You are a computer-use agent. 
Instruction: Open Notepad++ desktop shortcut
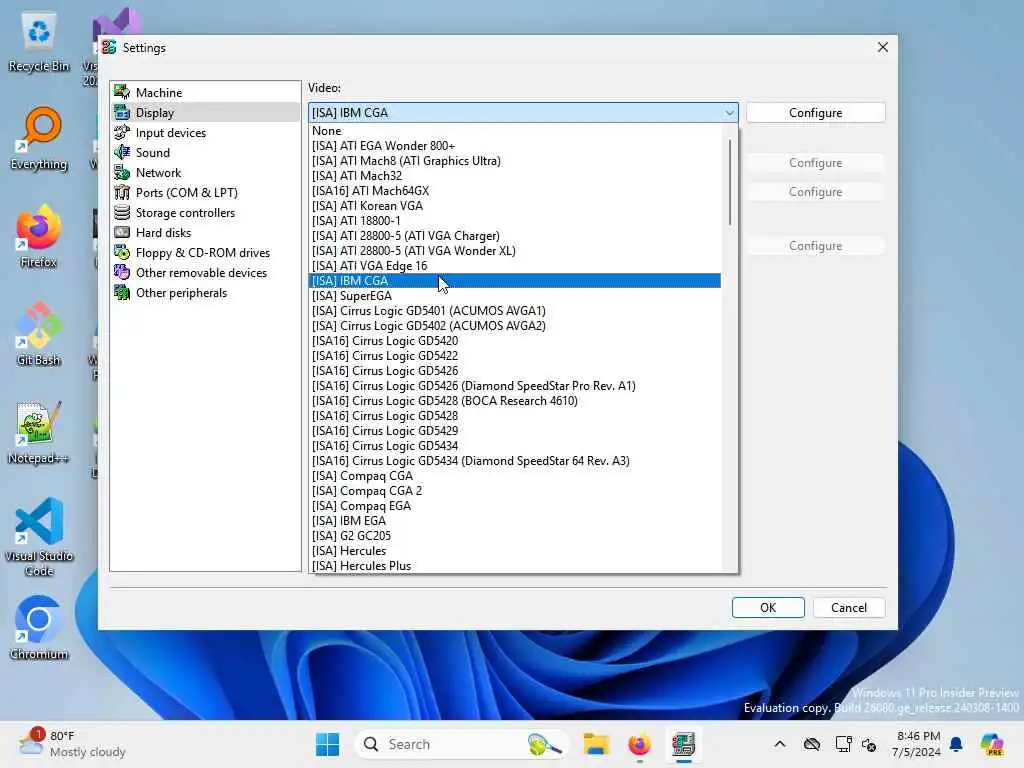tap(39, 432)
